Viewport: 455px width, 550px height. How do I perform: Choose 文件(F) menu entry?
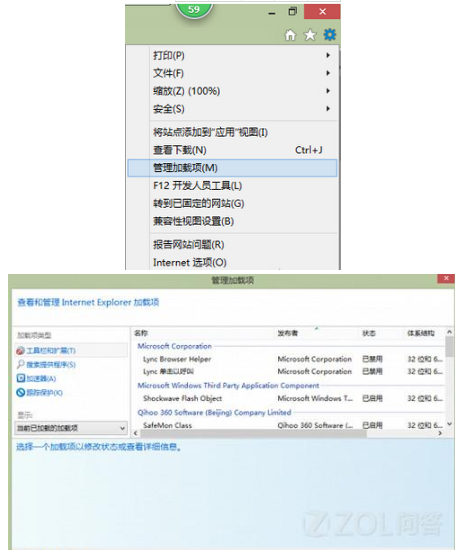(232, 73)
